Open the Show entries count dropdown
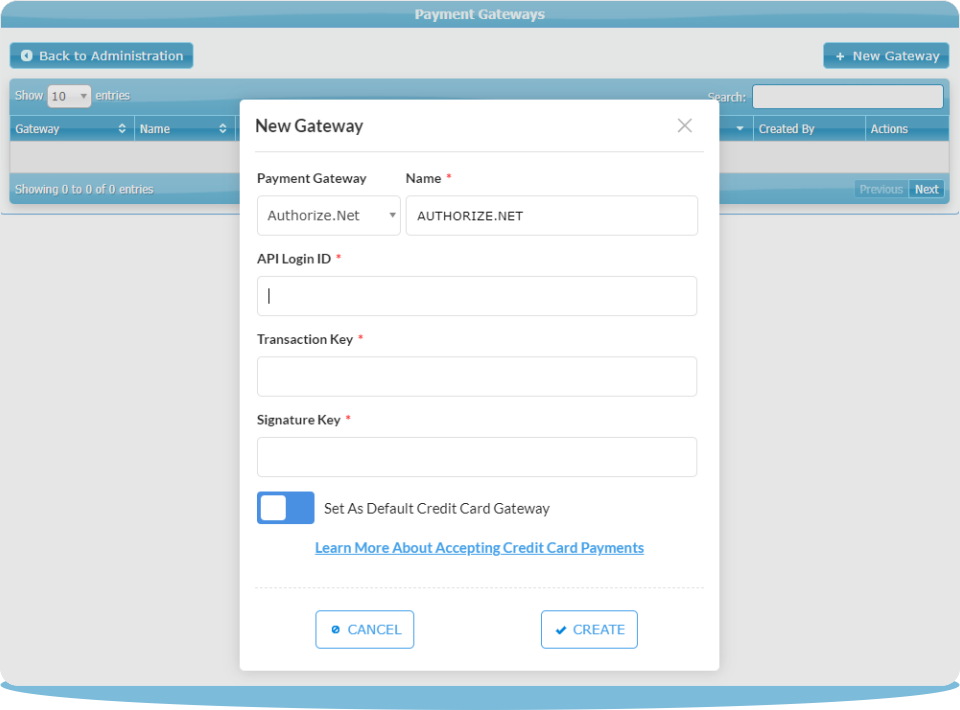The image size is (960, 710). (69, 96)
